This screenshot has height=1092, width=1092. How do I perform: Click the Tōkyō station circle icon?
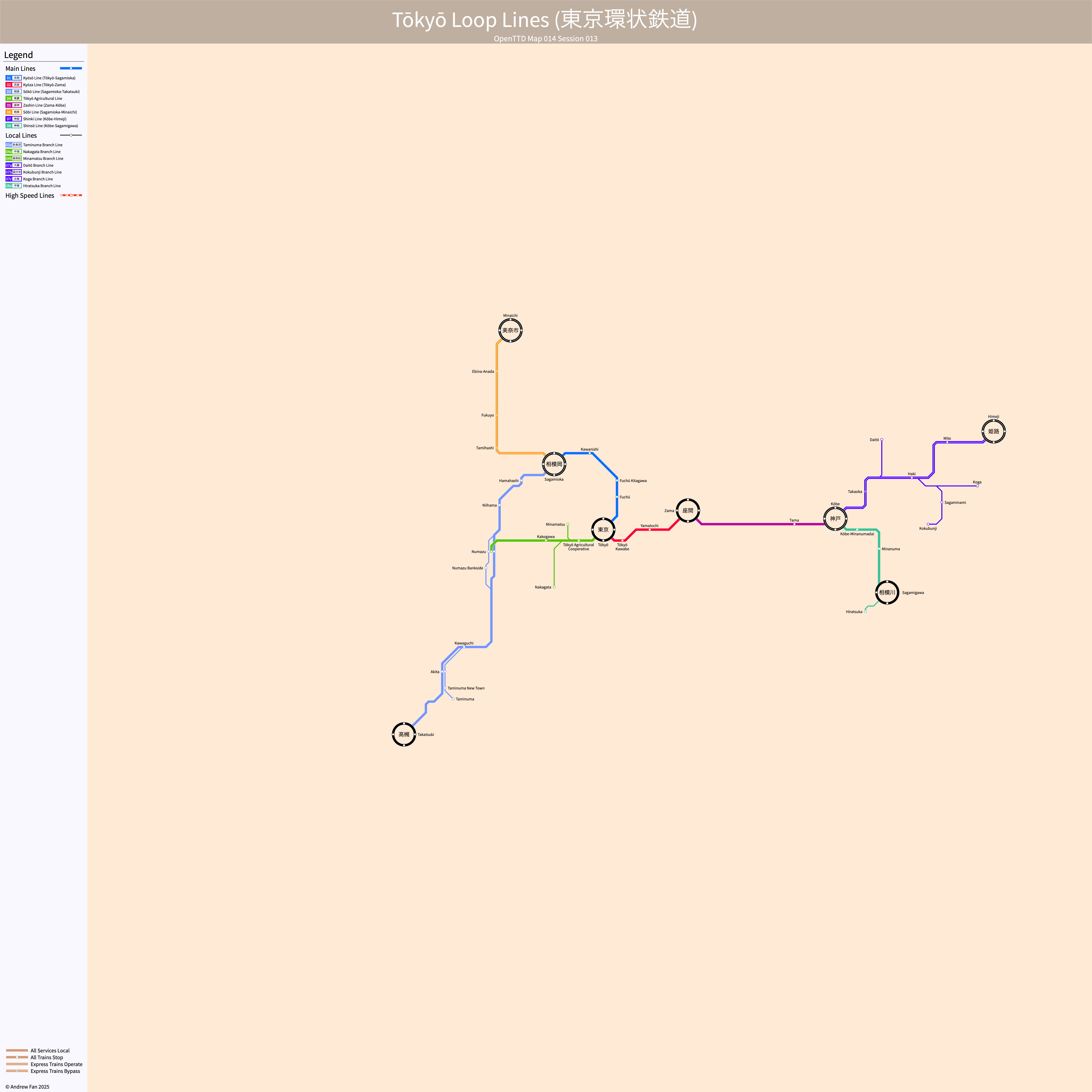(x=603, y=530)
